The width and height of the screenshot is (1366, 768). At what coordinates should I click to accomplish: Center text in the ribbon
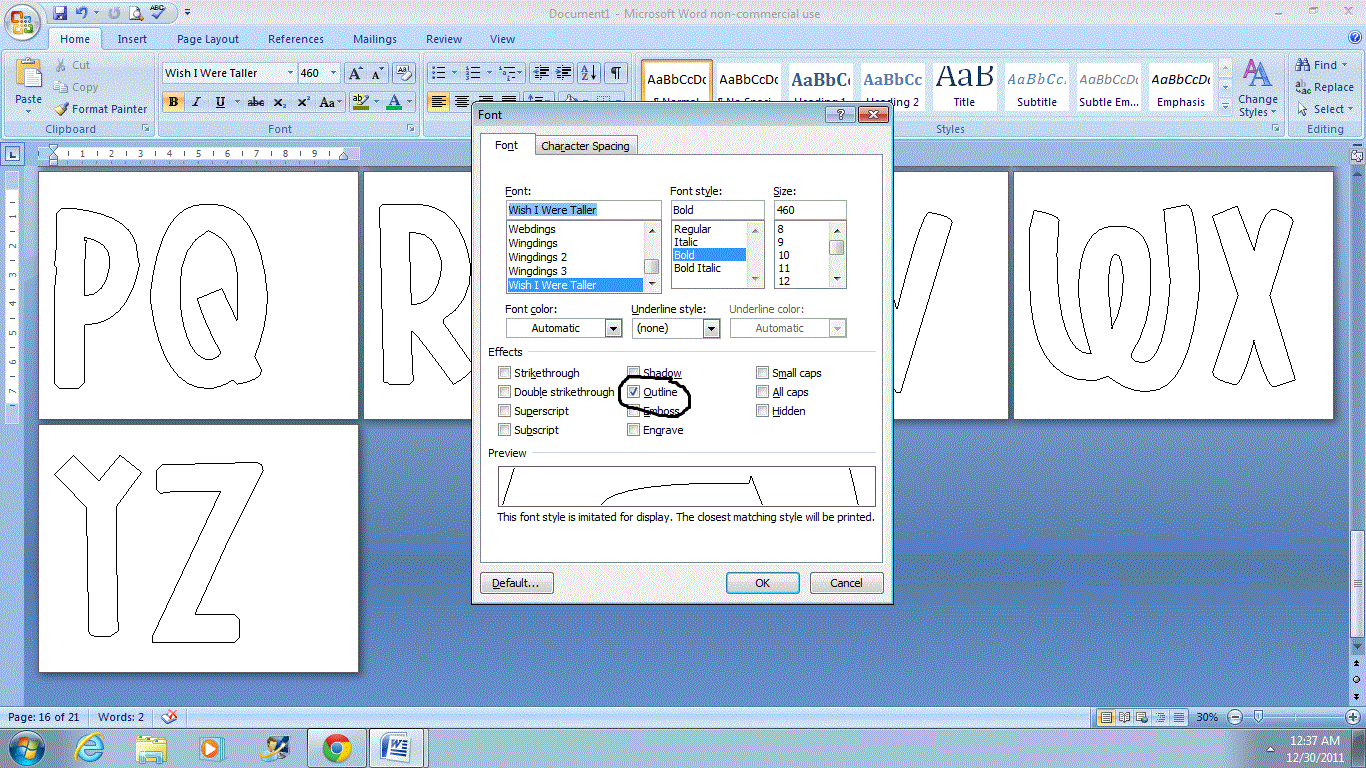(x=461, y=102)
